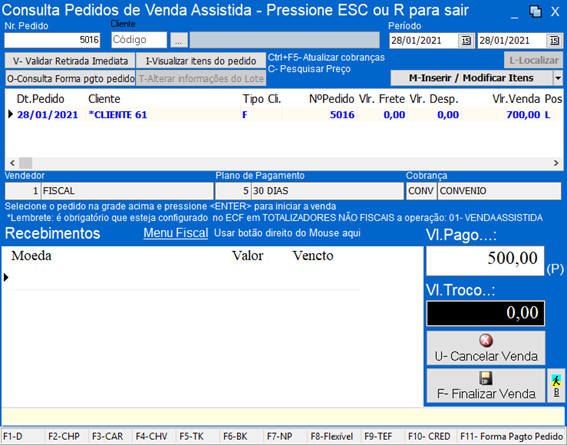Click the (P) label beside Vl.Pago
This screenshot has height=445, width=567.
tap(555, 269)
